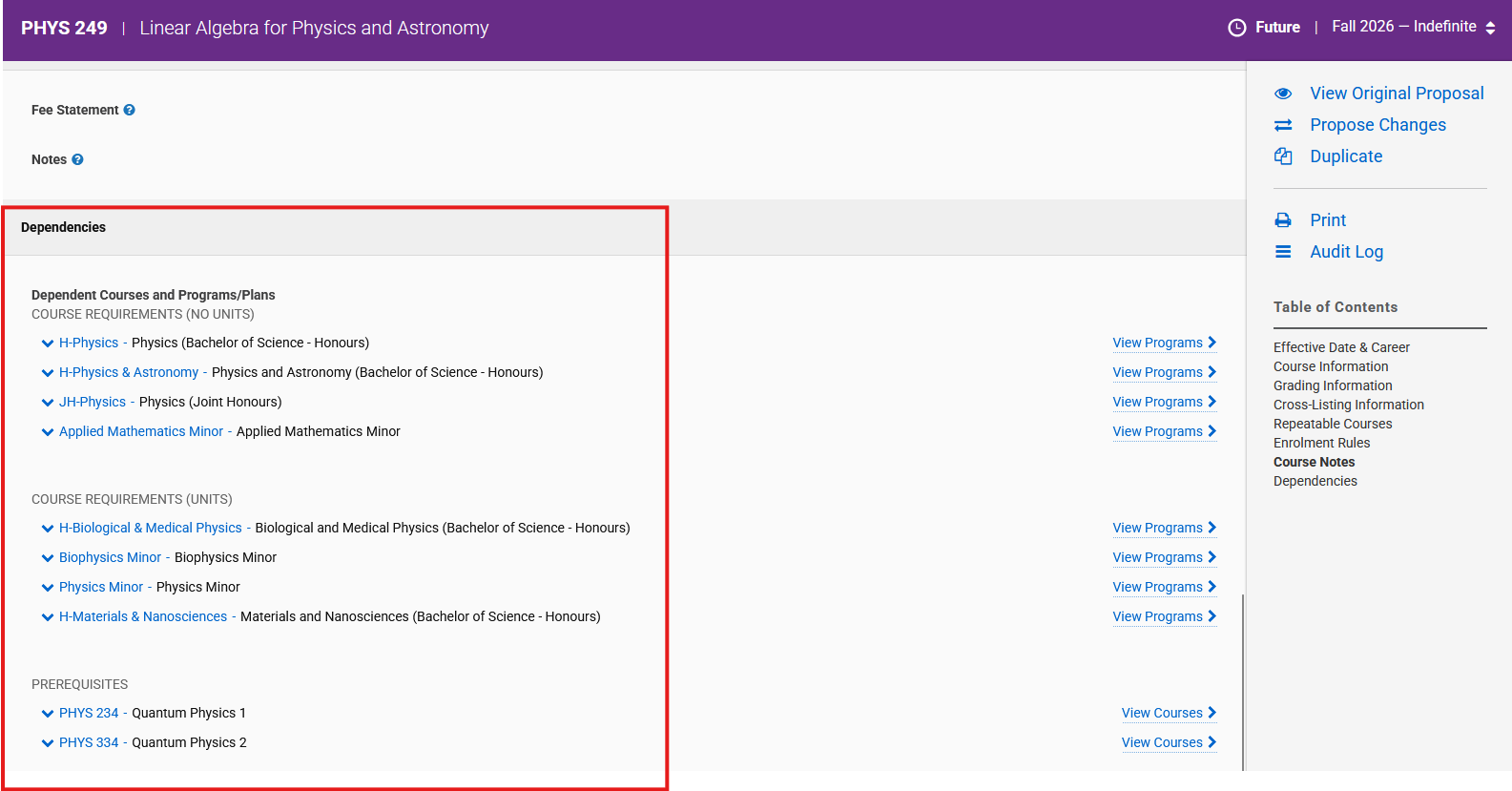Select Propose Changes
This screenshot has width=1512, height=791.
coord(1377,125)
